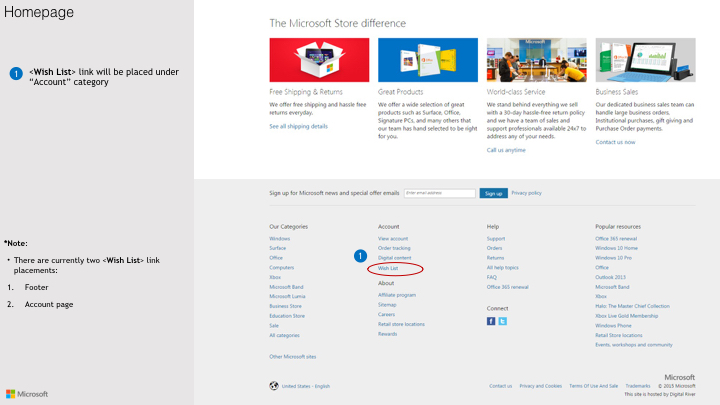Open Outlook 2013 link
Screen dimensions: 720x405
click(x=611, y=277)
